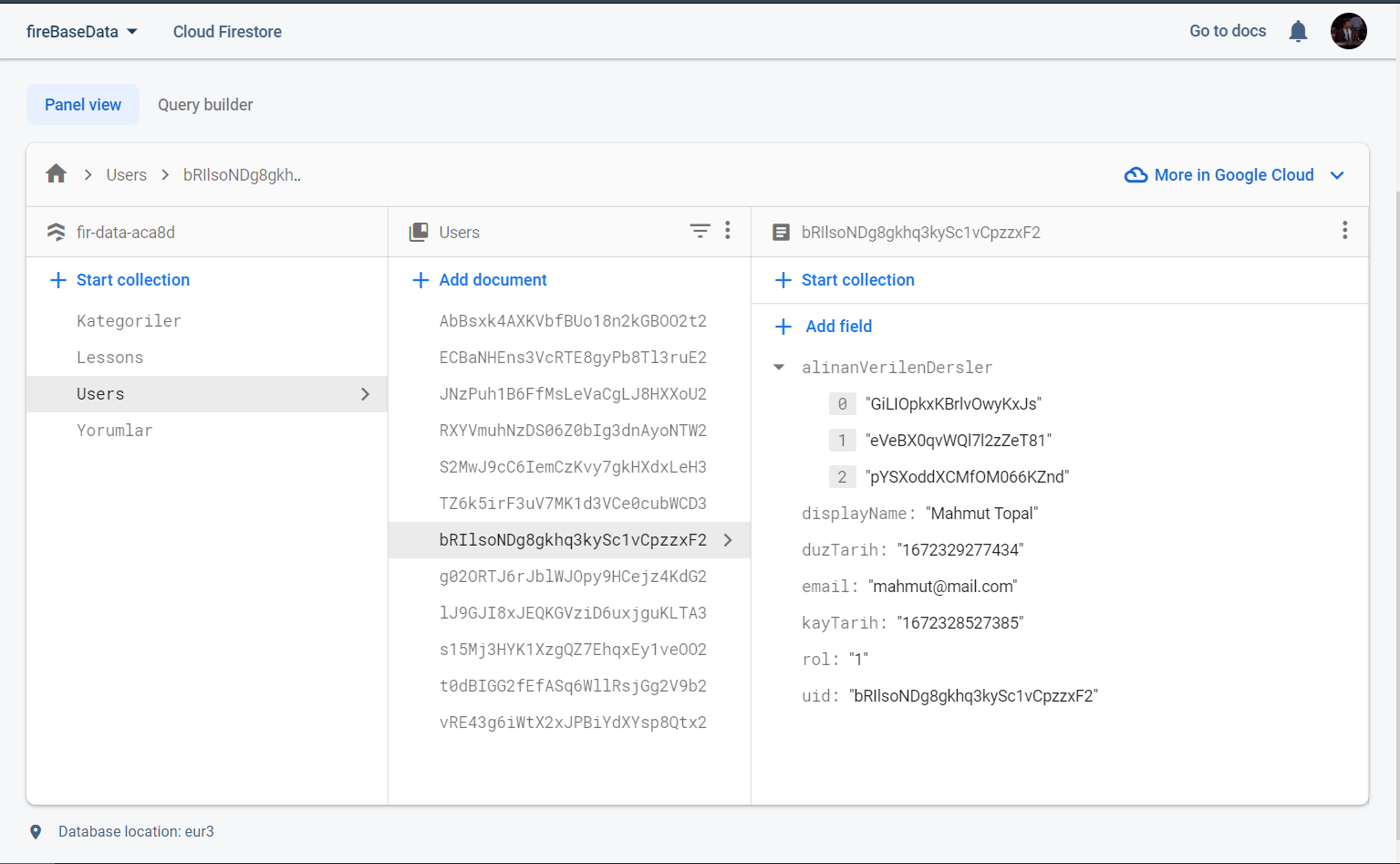Viewport: 1400px width, 864px height.
Task: Open the user account avatar
Action: click(1348, 31)
